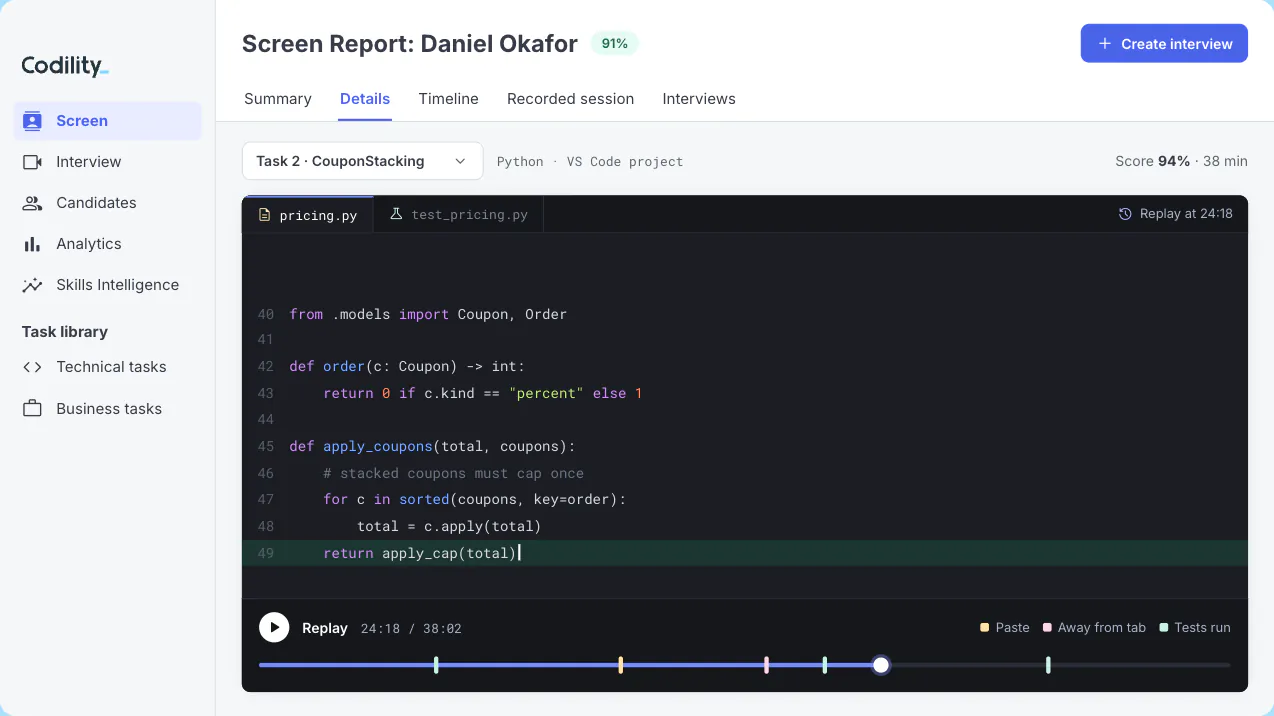Select the pricing.py editor tab

tap(308, 214)
